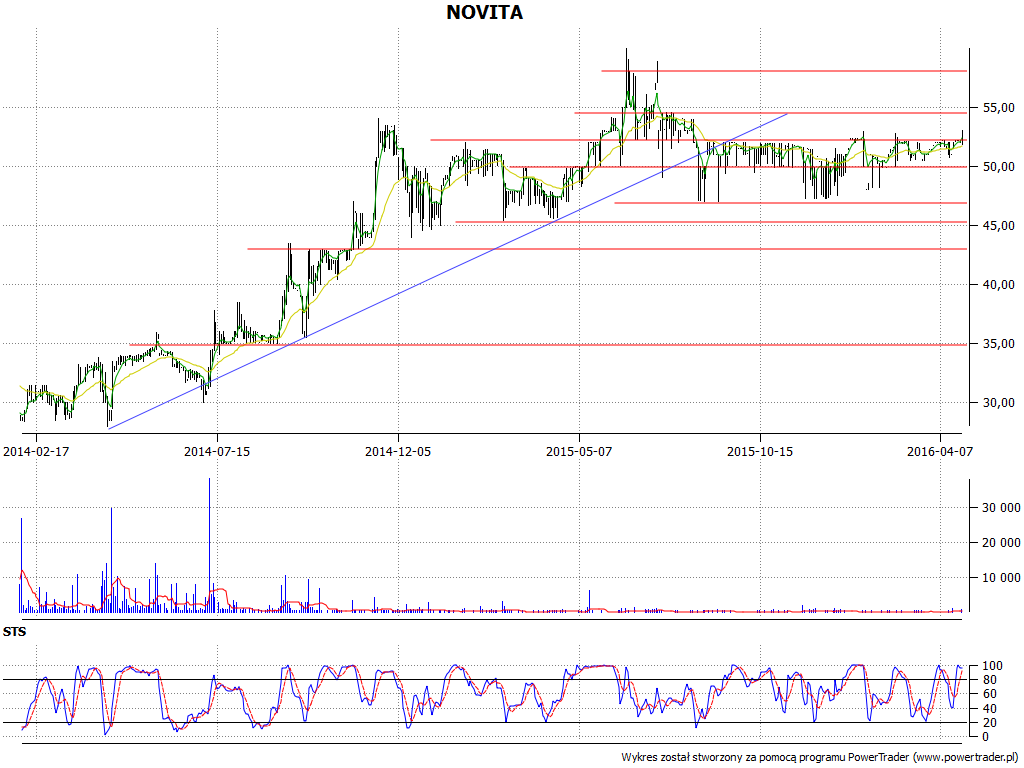Click the 50,00 price axis label
The width and height of the screenshot is (1024, 768).
pos(997,167)
